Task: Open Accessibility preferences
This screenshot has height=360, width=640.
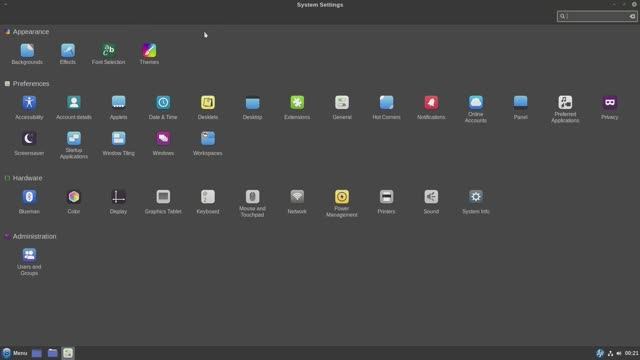Action: pyautogui.click(x=29, y=108)
